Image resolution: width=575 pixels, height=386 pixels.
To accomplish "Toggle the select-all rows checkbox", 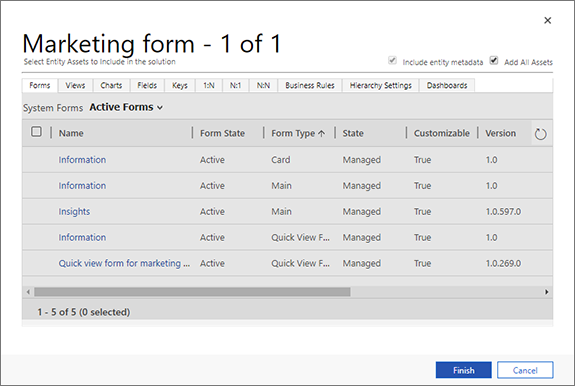I will [36, 132].
